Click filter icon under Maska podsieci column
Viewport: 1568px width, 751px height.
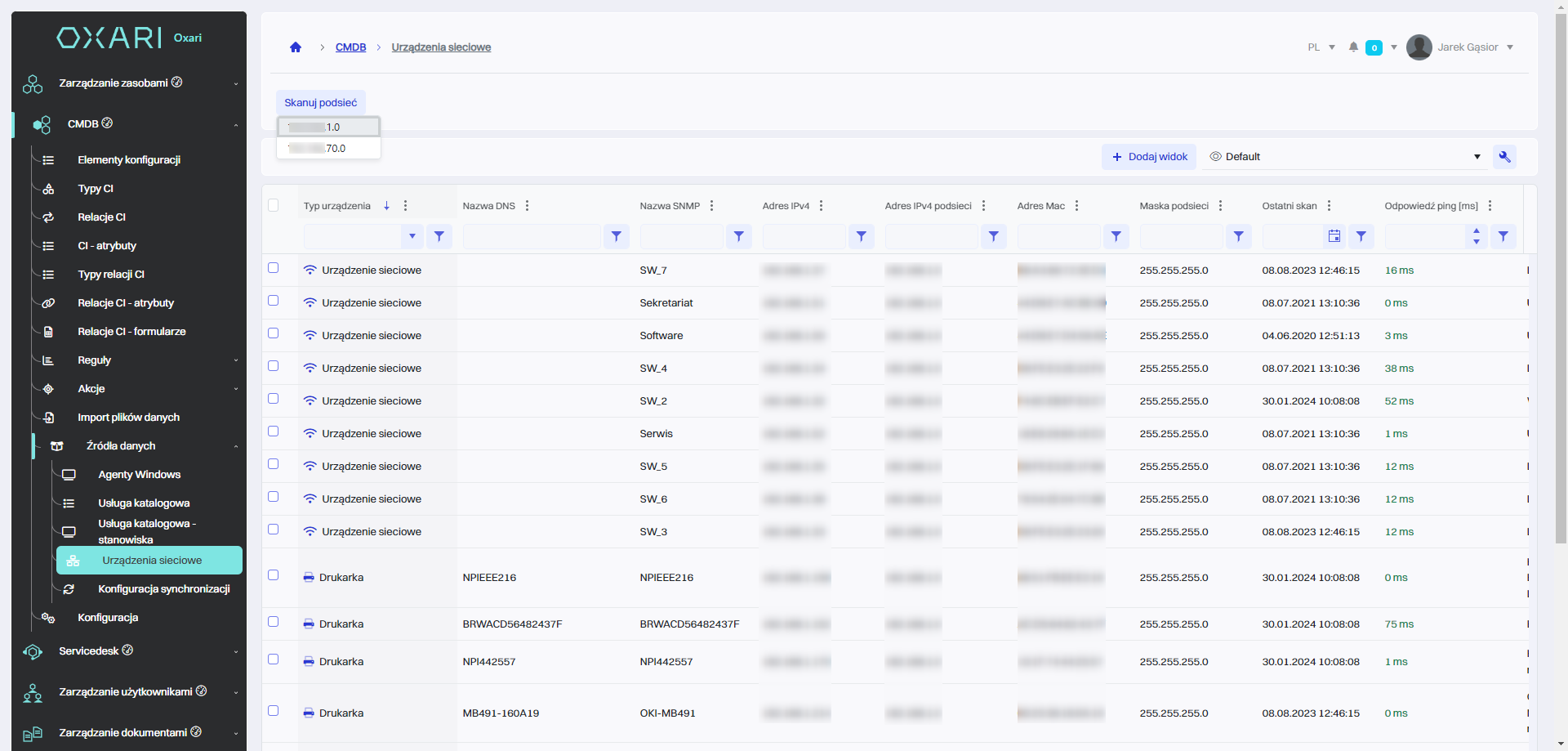coord(1238,236)
